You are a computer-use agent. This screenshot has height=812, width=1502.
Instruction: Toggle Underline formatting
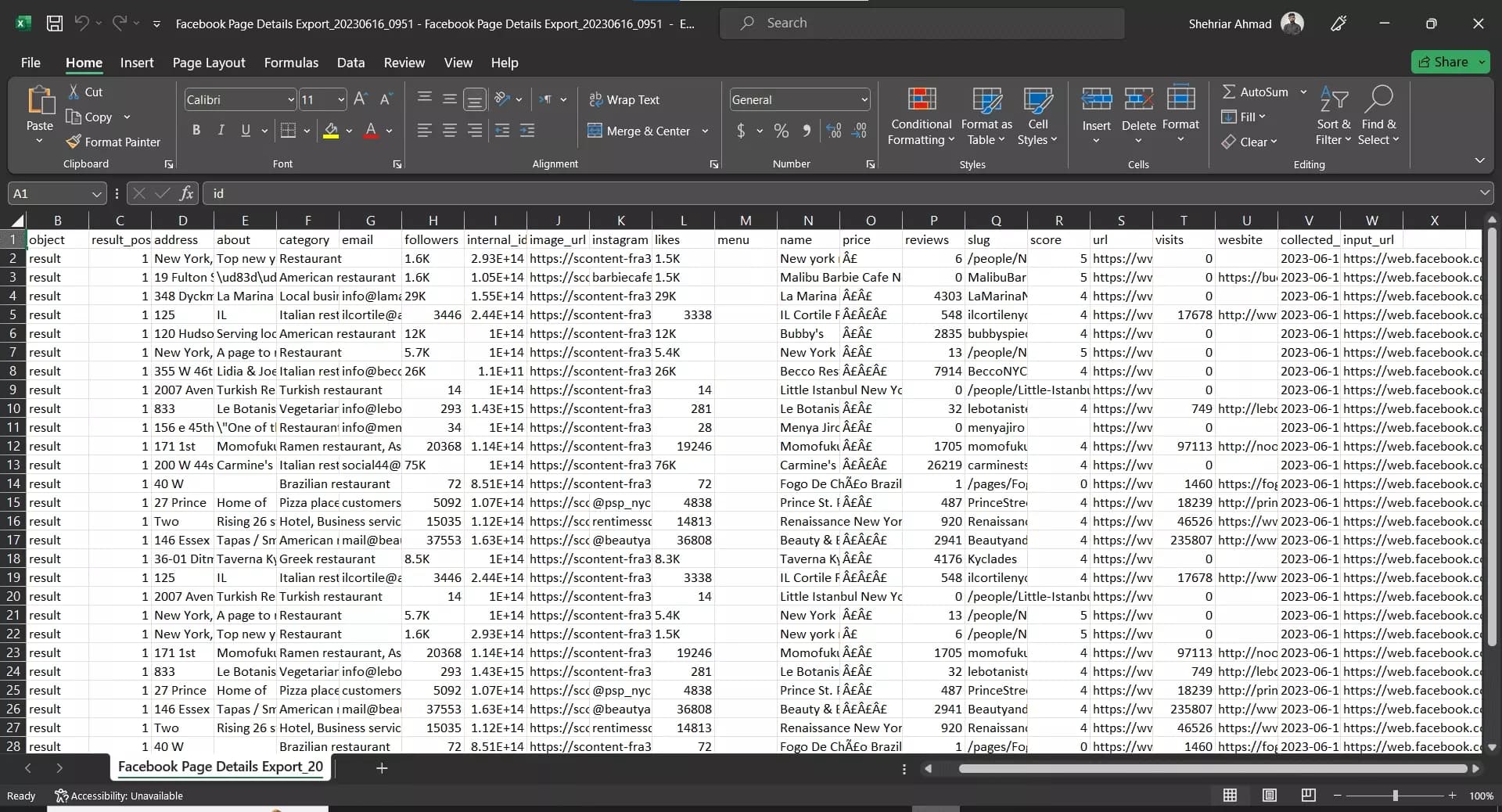pos(246,131)
